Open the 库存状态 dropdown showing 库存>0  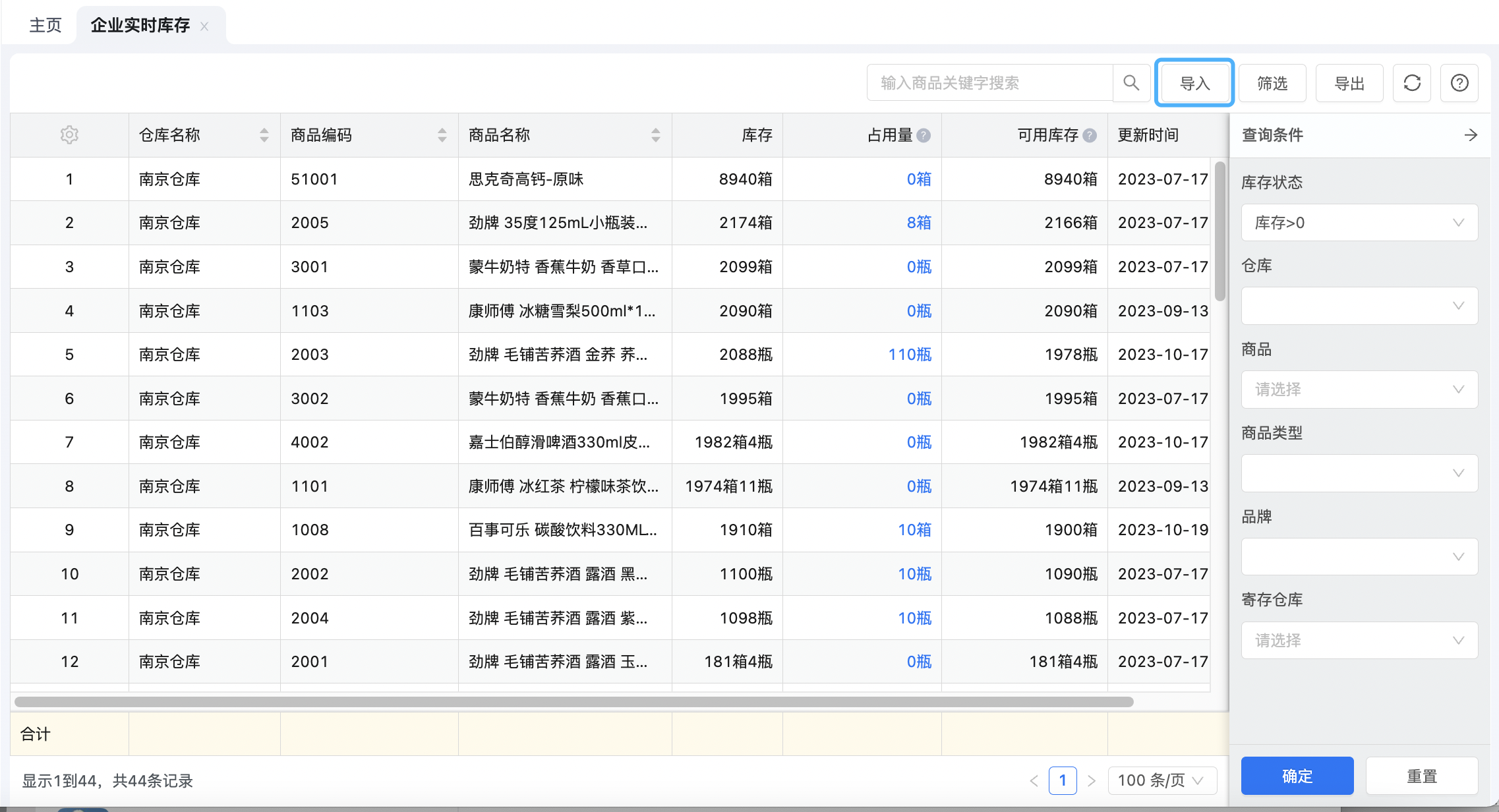pos(1359,223)
